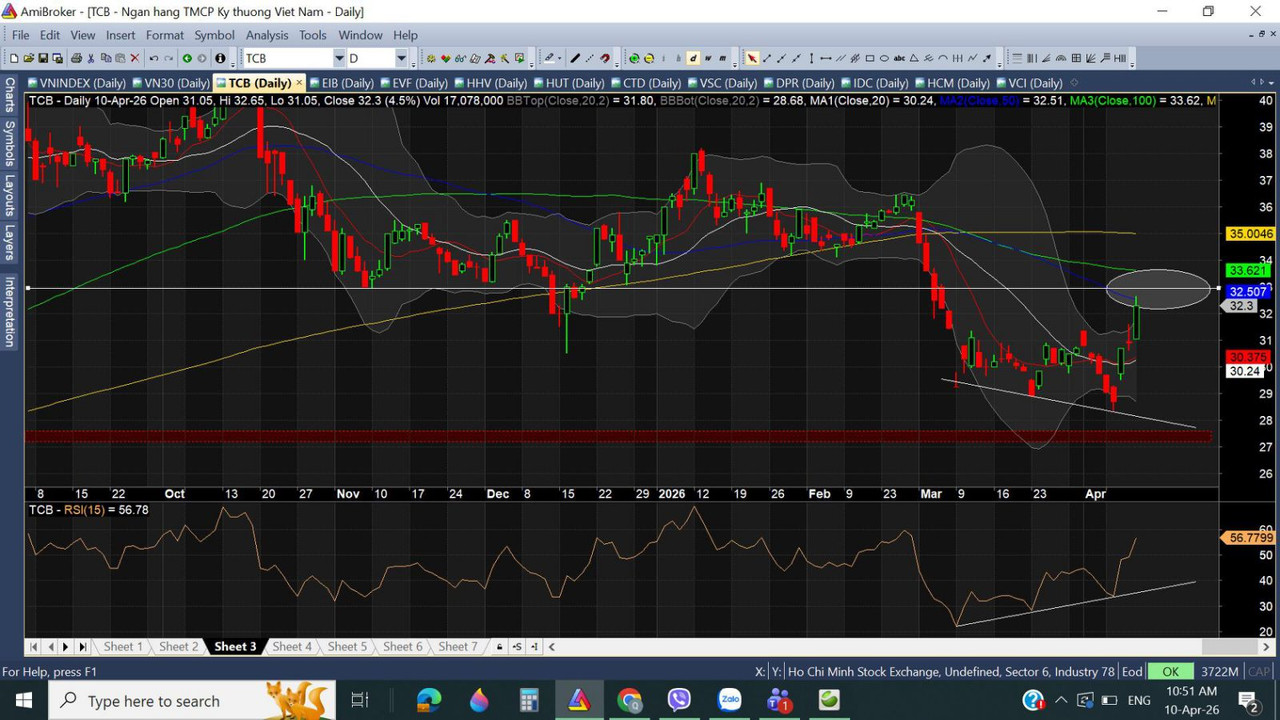Select the Fibonacci arc tool
The image size is (1280, 720).
[1061, 58]
